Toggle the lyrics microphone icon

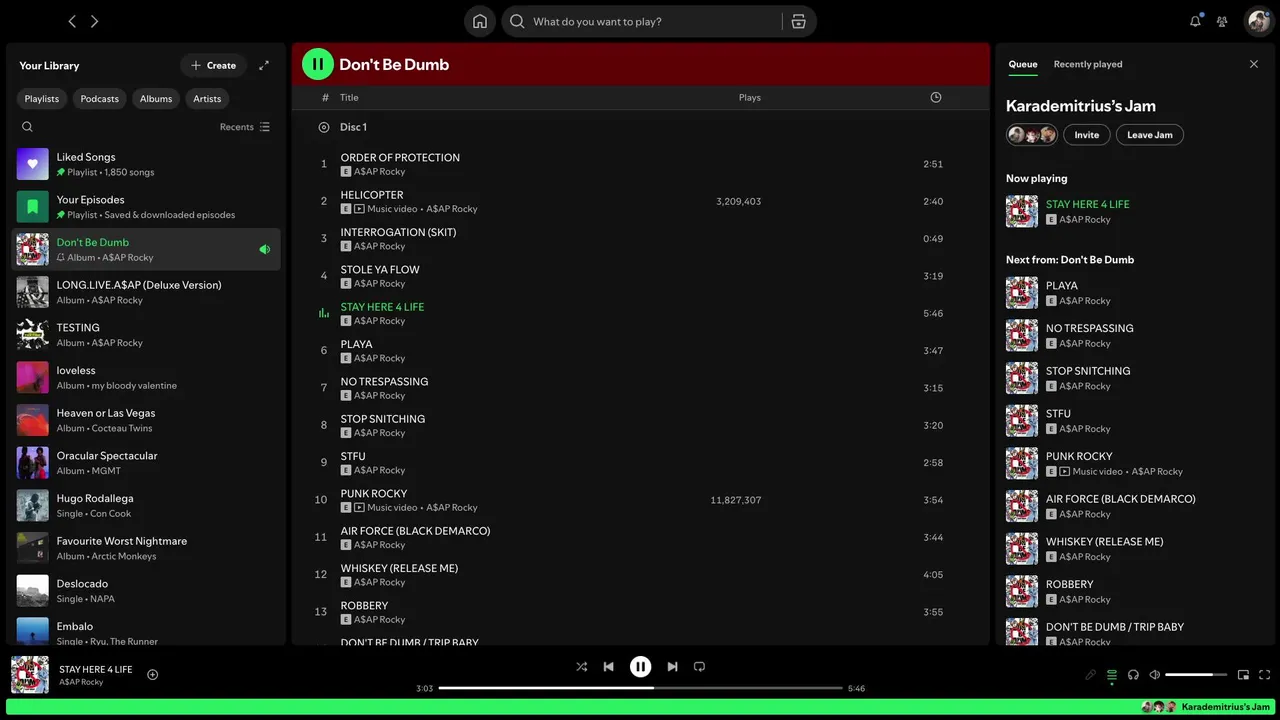click(x=1091, y=675)
